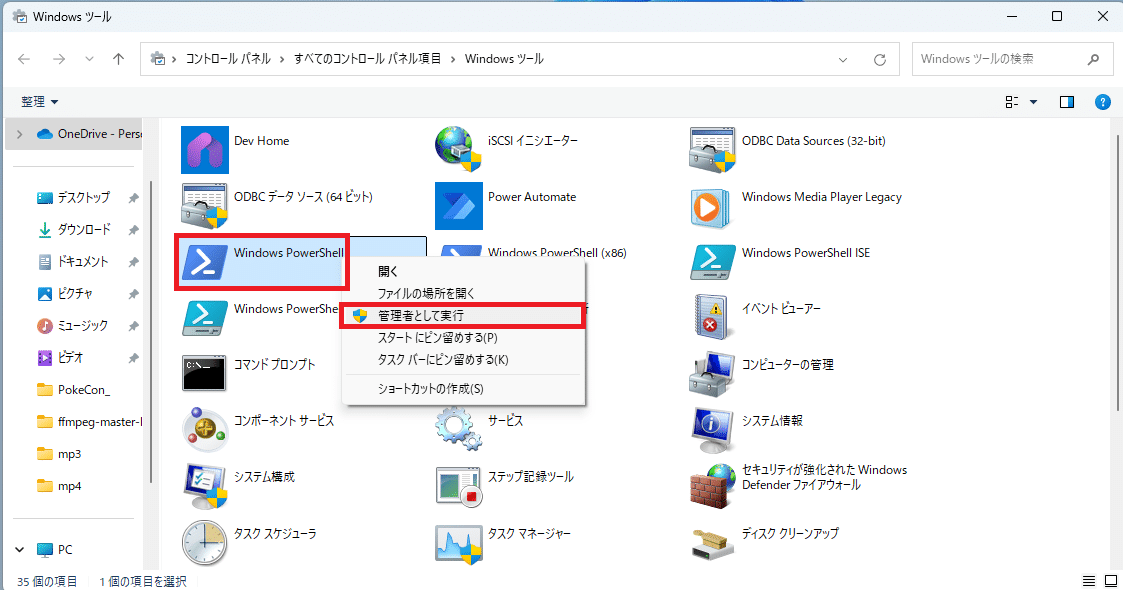Select the Power Automate icon
1123x590 pixels.
(458, 205)
